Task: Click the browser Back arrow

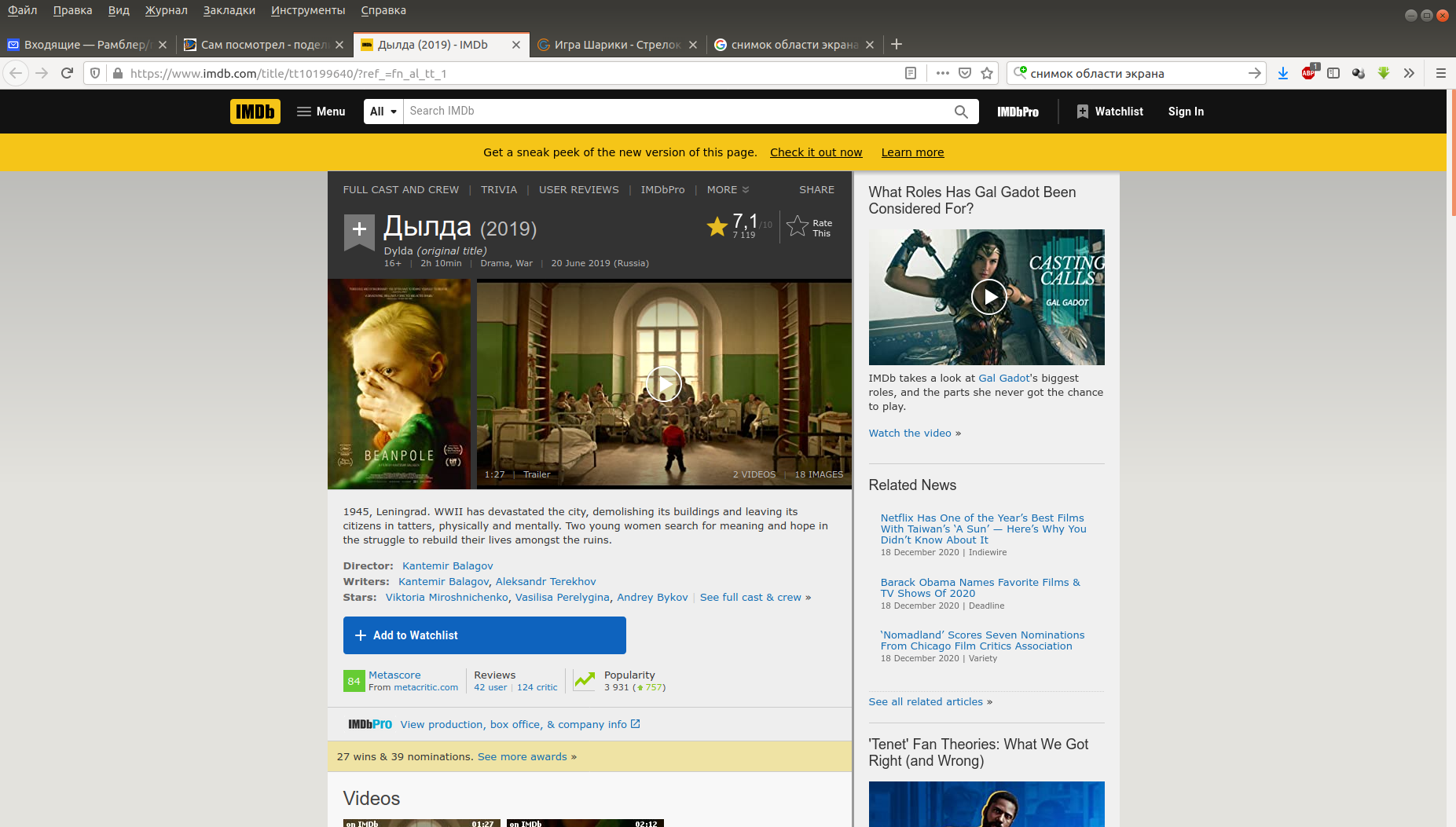Action: coord(16,73)
